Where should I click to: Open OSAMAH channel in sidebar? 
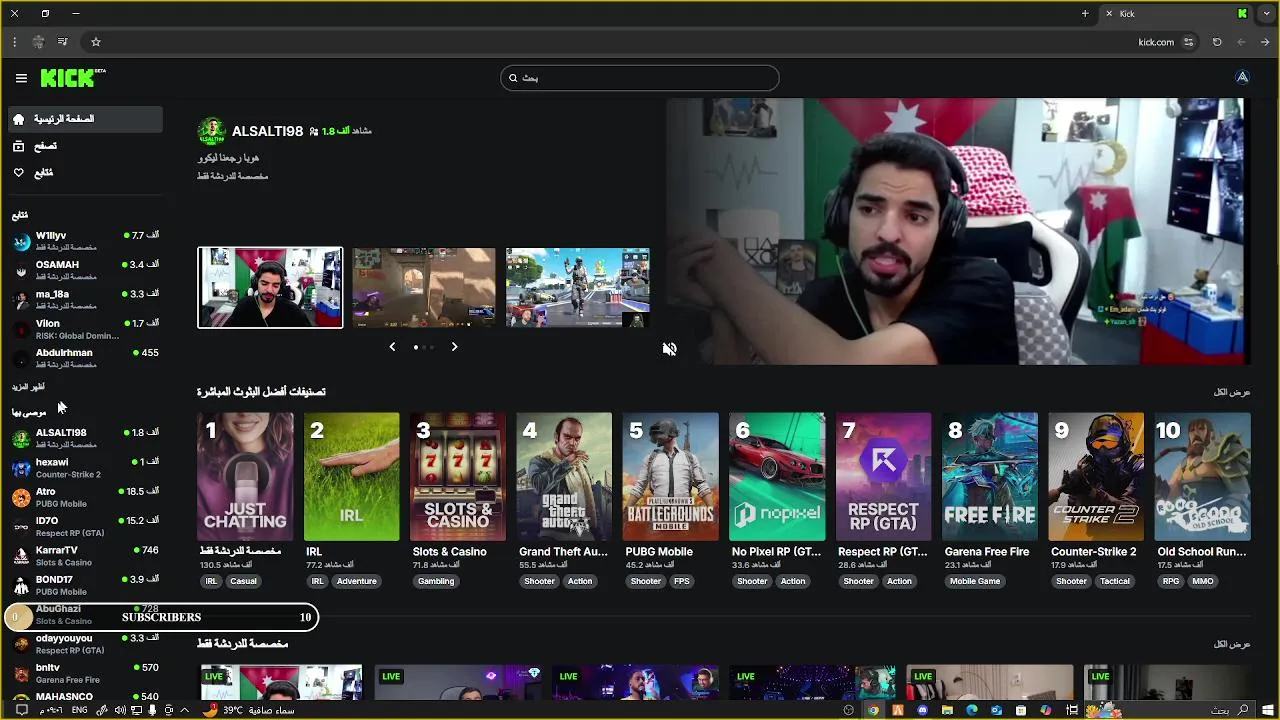[84, 270]
